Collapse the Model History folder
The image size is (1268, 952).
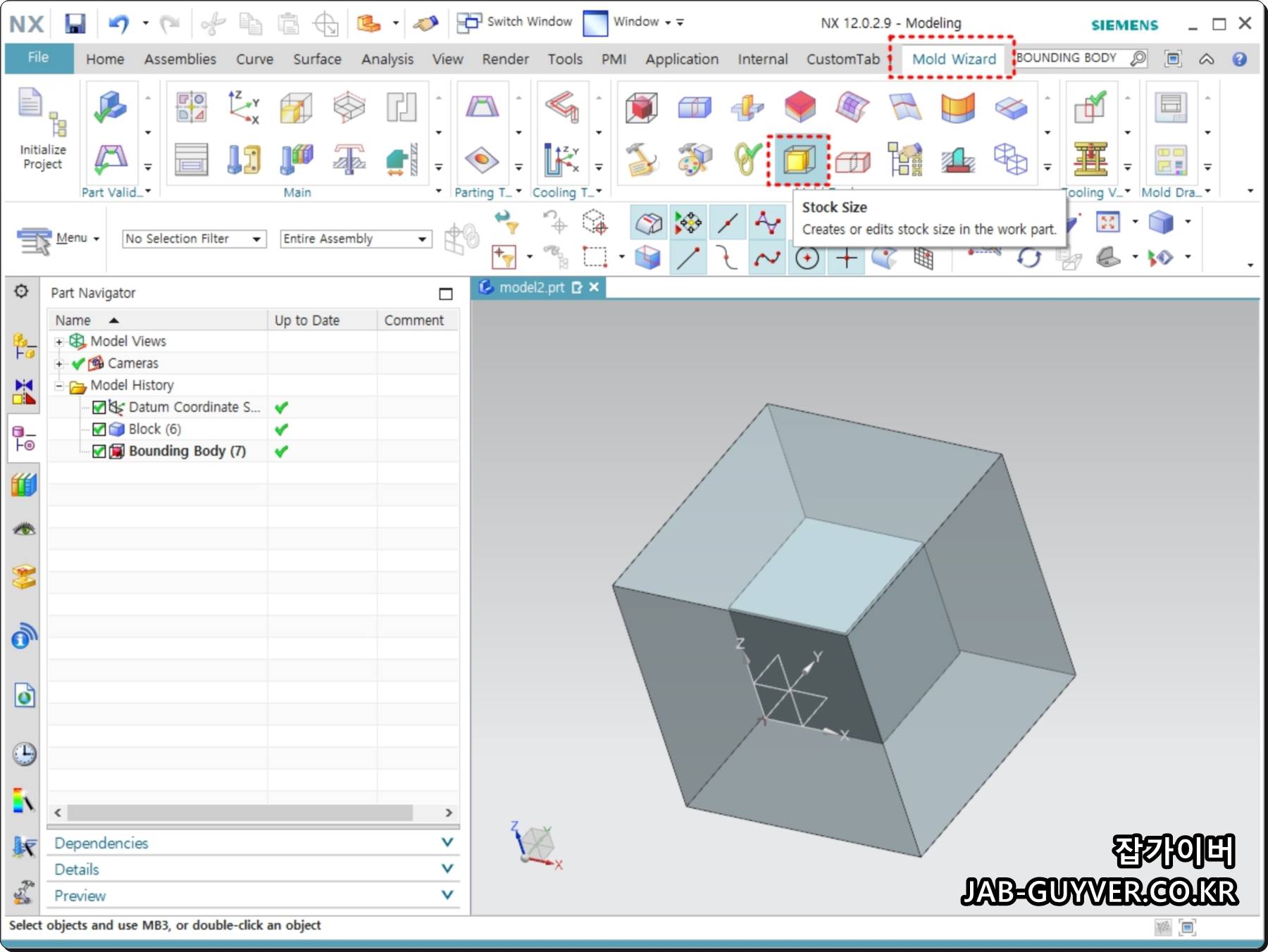coord(59,386)
